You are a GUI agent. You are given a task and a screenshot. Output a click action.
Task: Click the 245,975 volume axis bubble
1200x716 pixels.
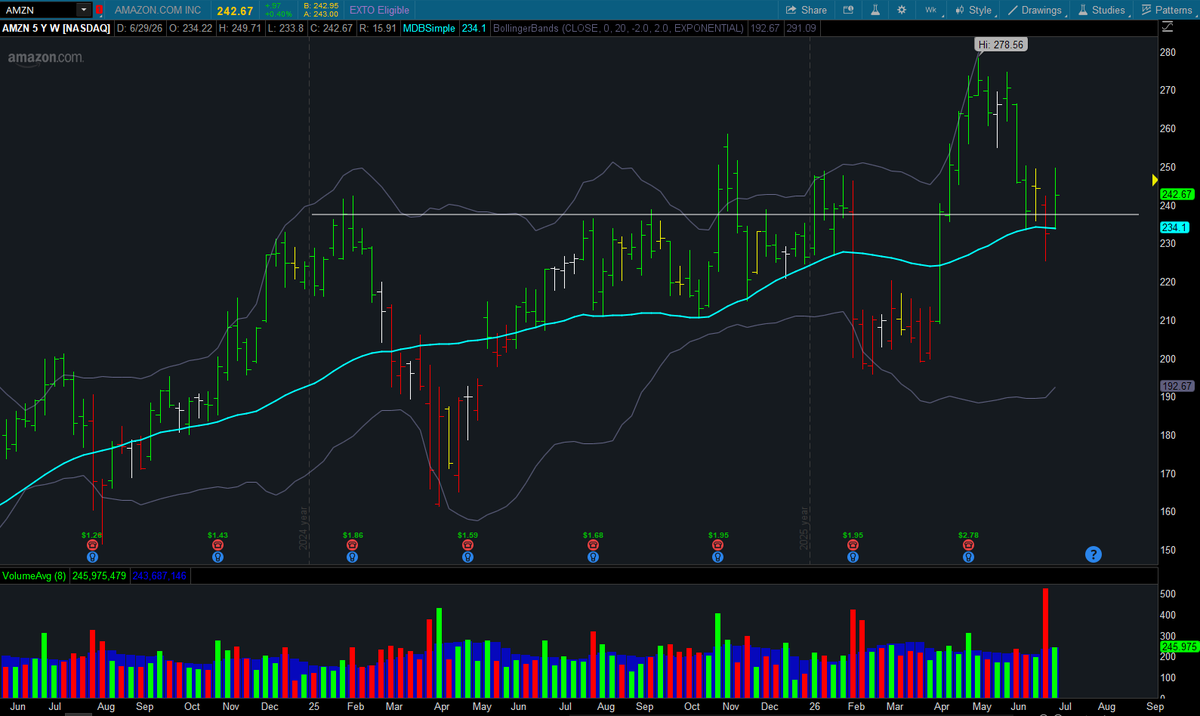(1178, 647)
